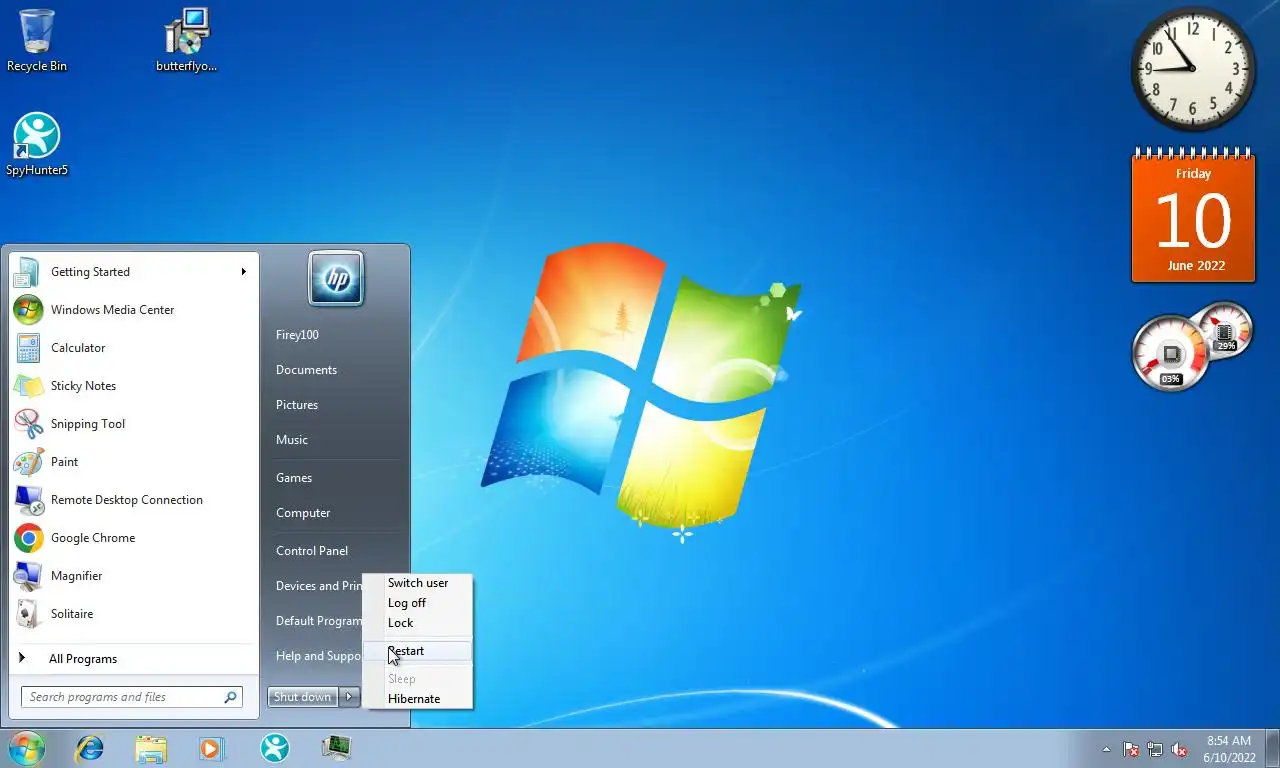Click the network tray icon

(1155, 749)
